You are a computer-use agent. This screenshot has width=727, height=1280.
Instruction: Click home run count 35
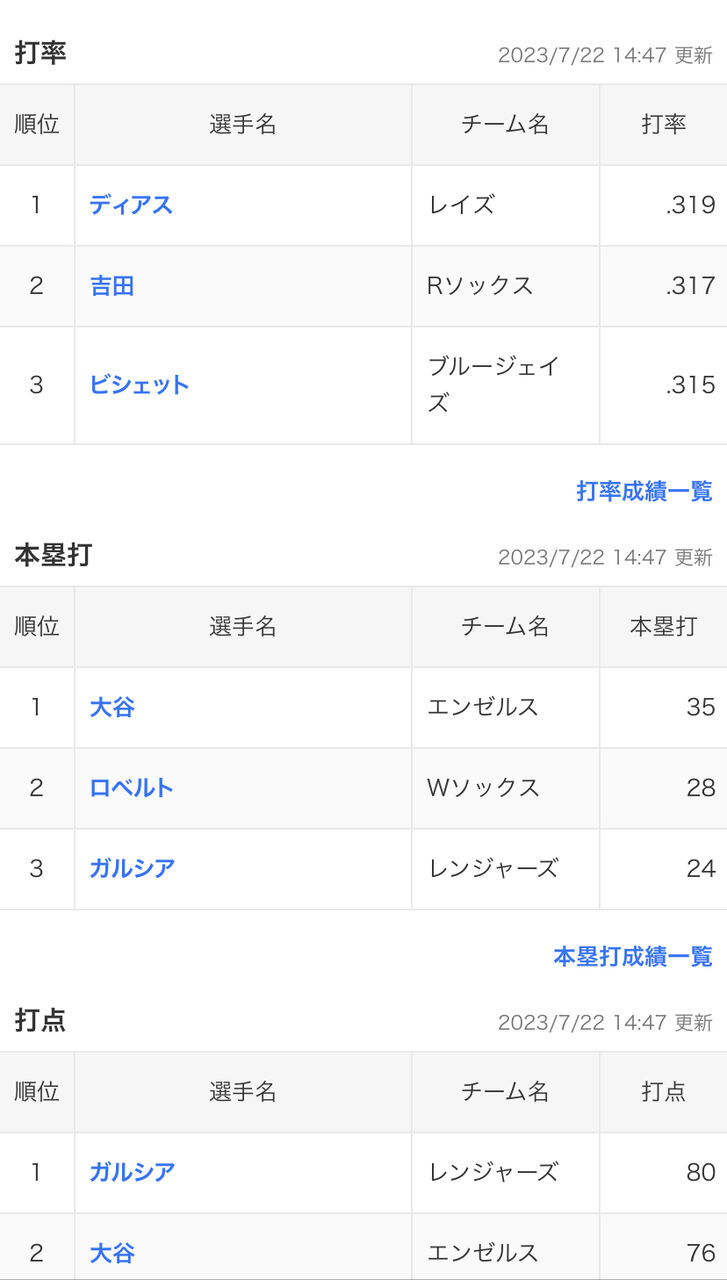click(701, 707)
